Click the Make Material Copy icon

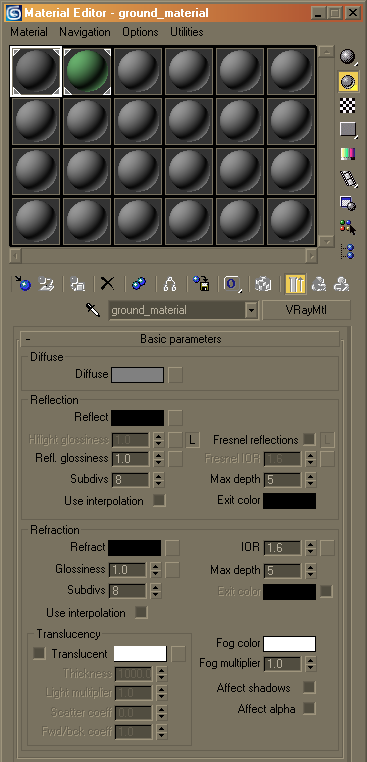(x=139, y=284)
